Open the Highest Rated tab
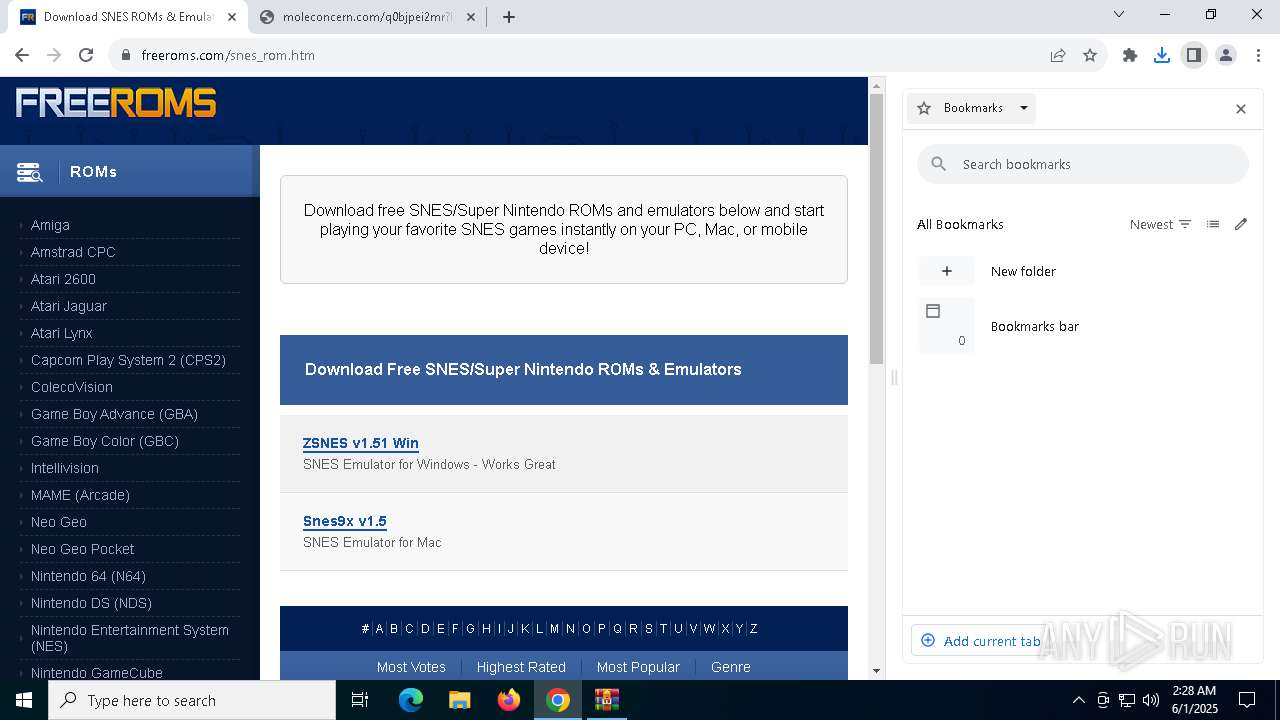Viewport: 1280px width, 720px height. (521, 667)
